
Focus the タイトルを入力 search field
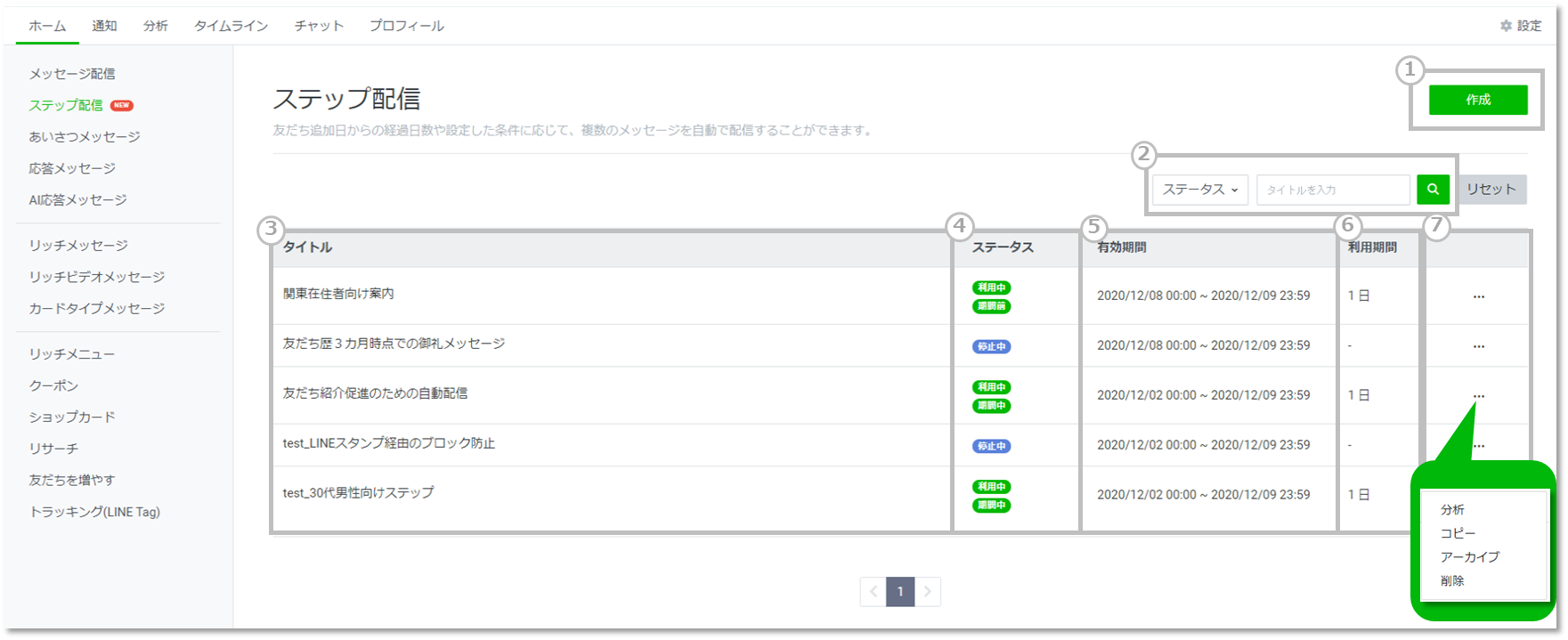coord(1333,190)
